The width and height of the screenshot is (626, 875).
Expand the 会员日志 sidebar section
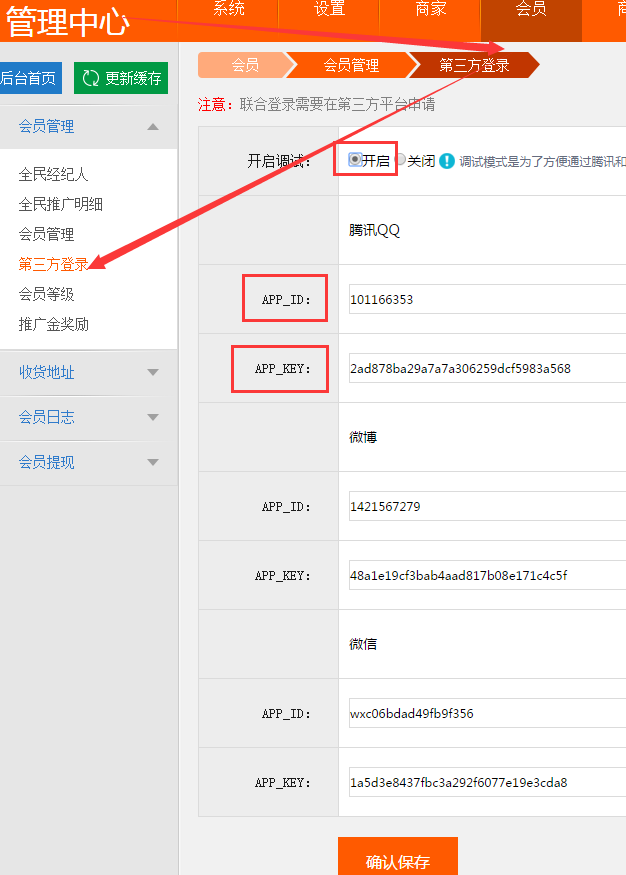pos(89,417)
